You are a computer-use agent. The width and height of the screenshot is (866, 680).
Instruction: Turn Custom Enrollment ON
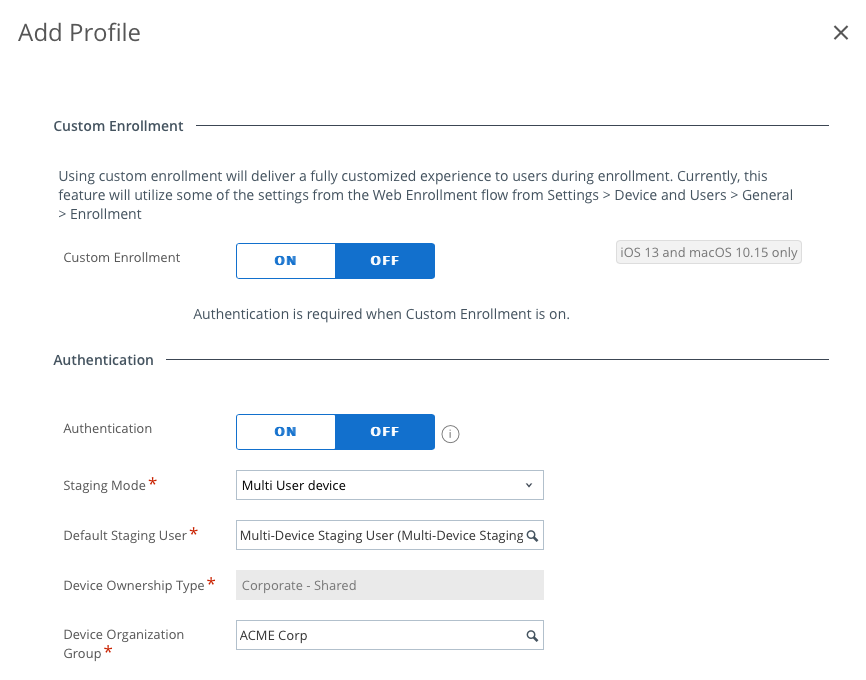click(285, 261)
